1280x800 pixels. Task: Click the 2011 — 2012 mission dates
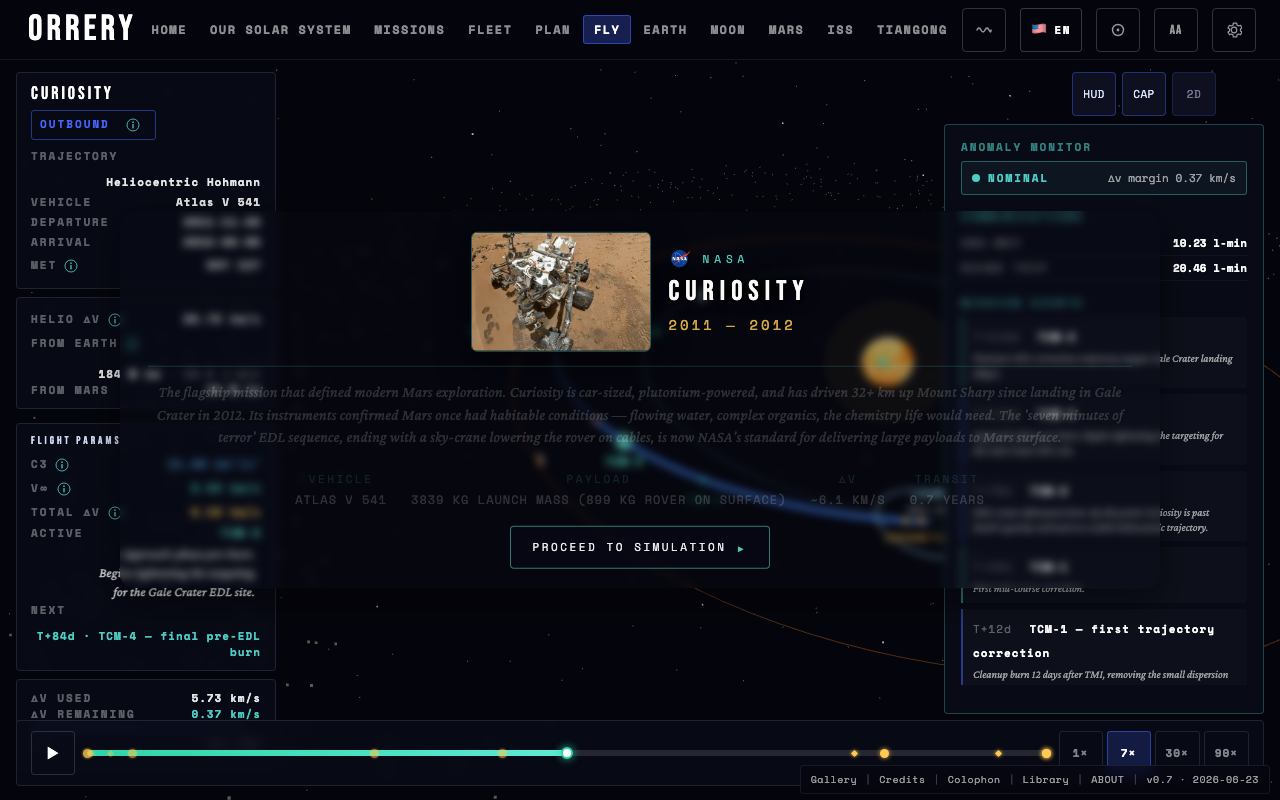(x=731, y=325)
